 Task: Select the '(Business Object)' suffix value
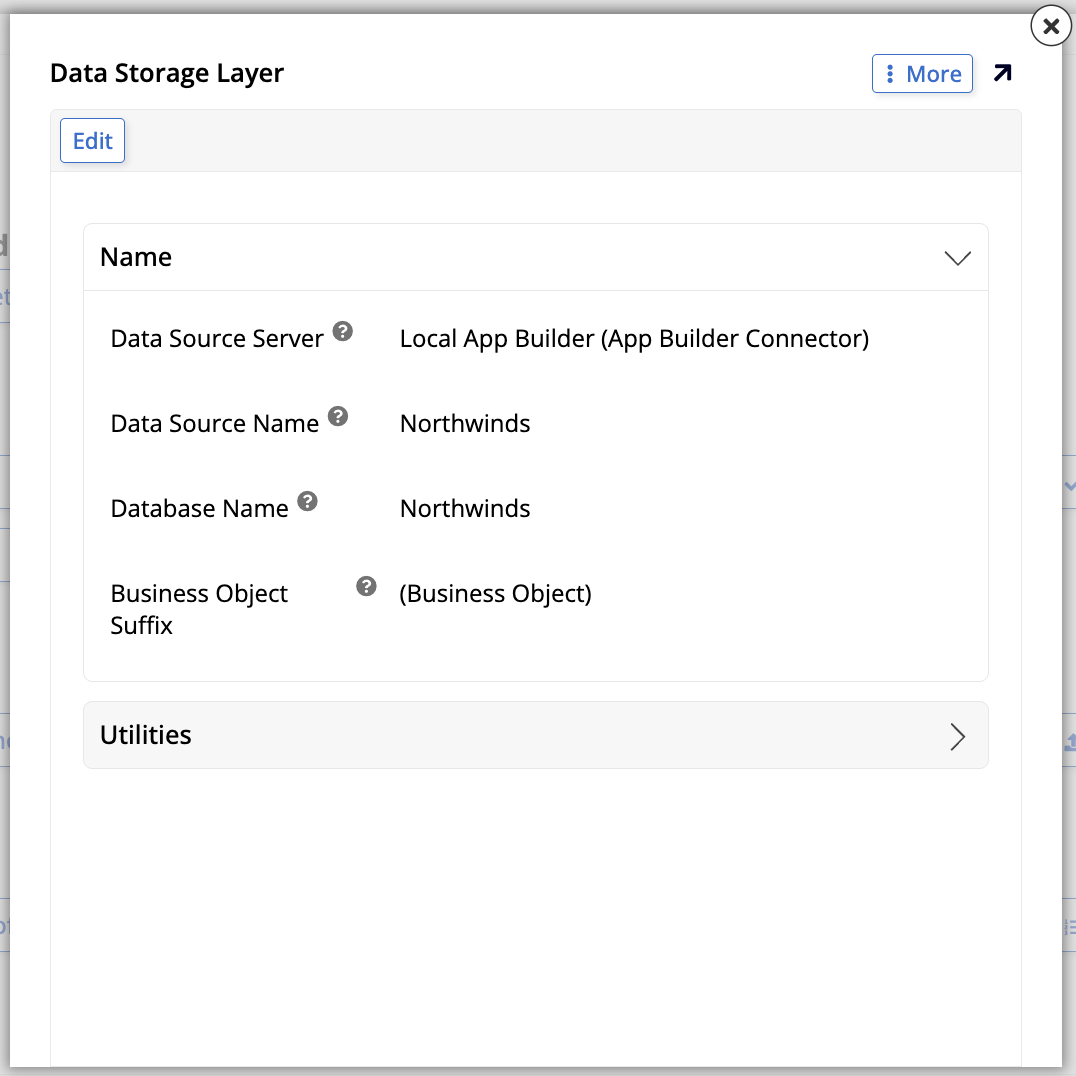[495, 594]
